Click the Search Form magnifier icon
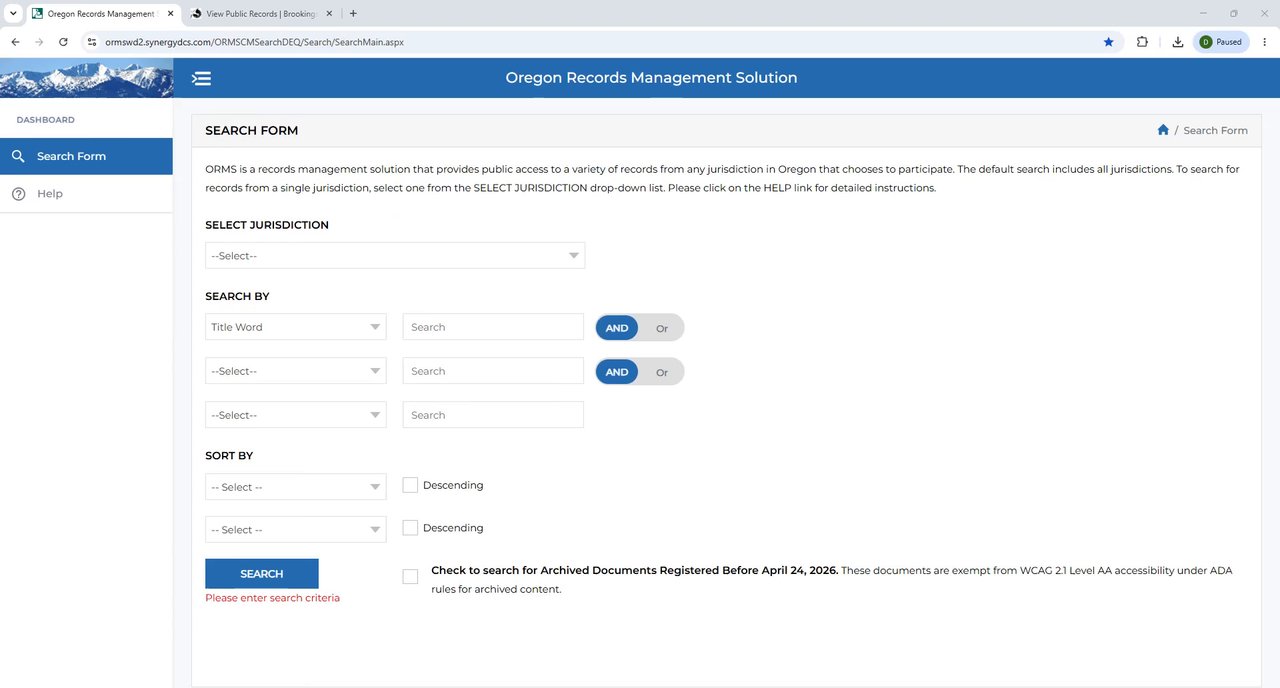This screenshot has width=1280, height=688. pyautogui.click(x=18, y=156)
